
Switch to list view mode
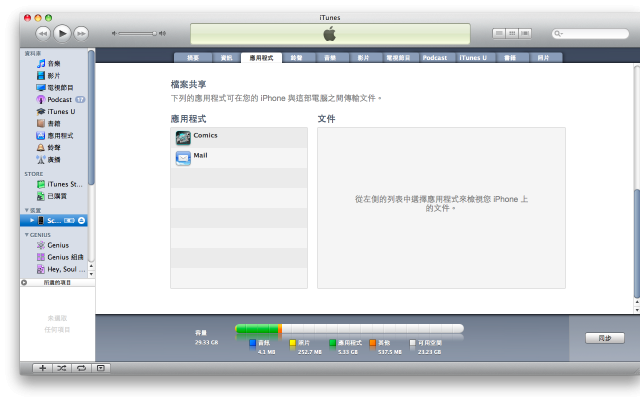click(x=499, y=33)
